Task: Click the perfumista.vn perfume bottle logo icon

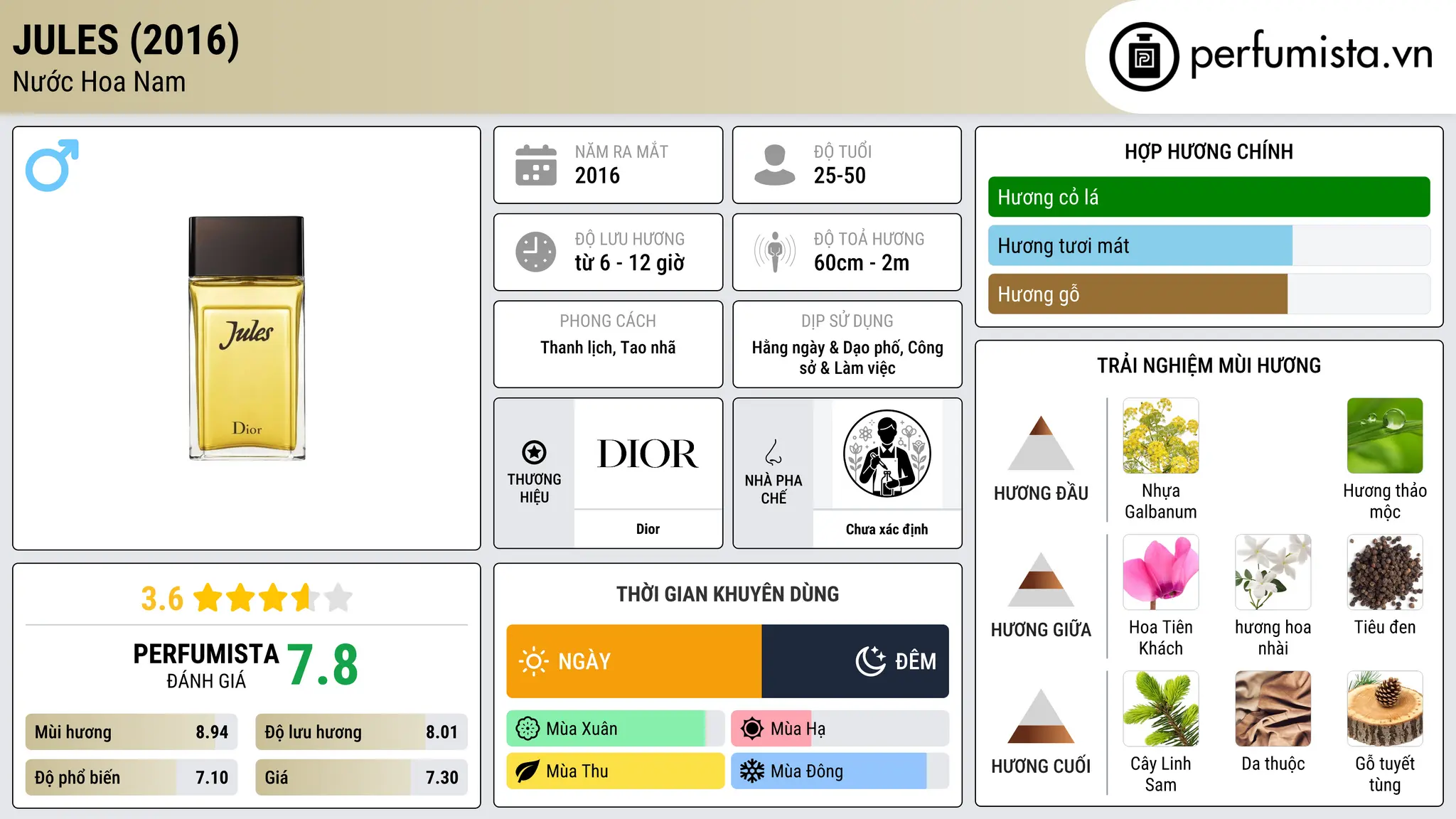Action: point(1144,57)
